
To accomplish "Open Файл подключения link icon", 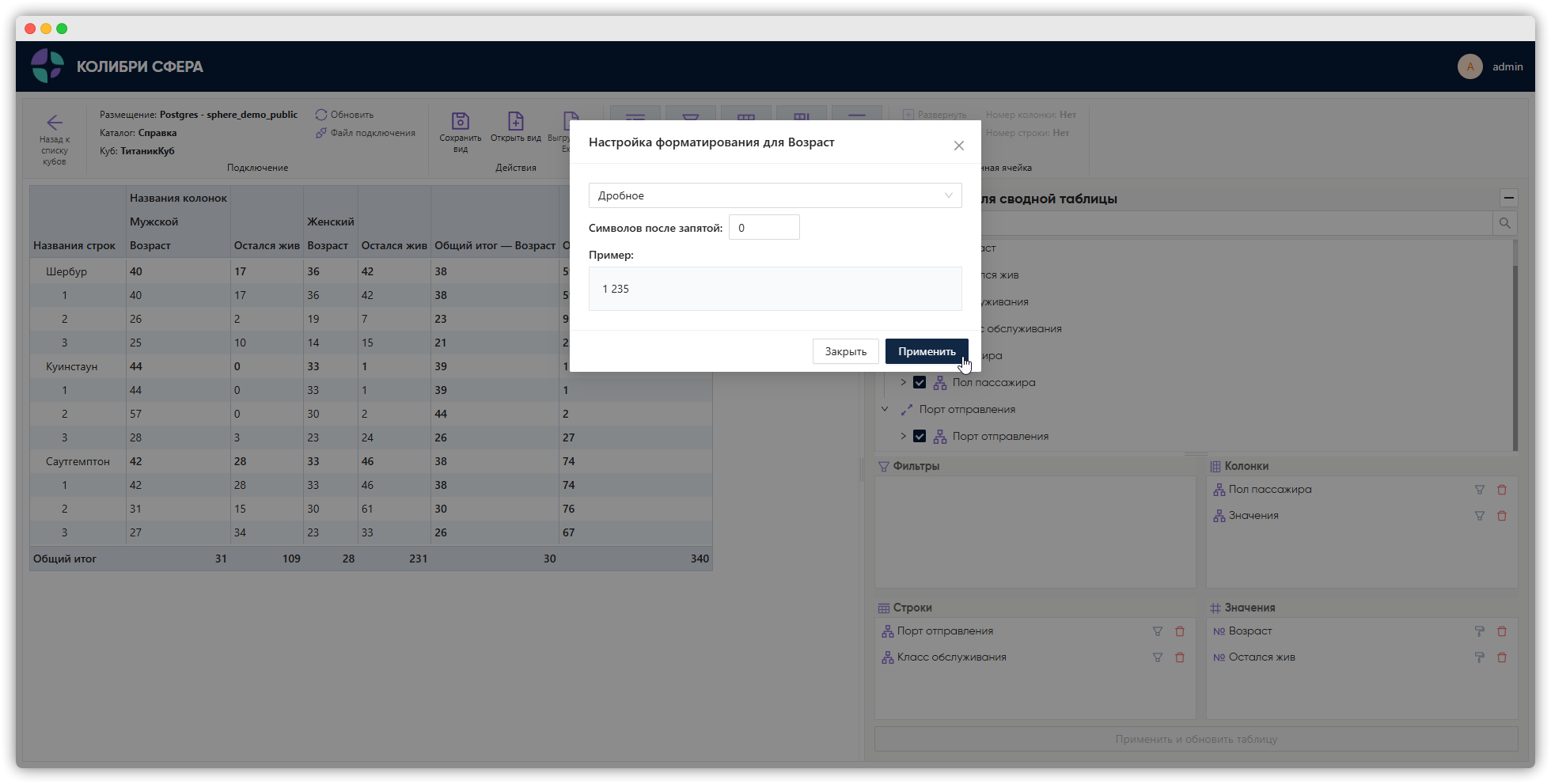I will (321, 133).
